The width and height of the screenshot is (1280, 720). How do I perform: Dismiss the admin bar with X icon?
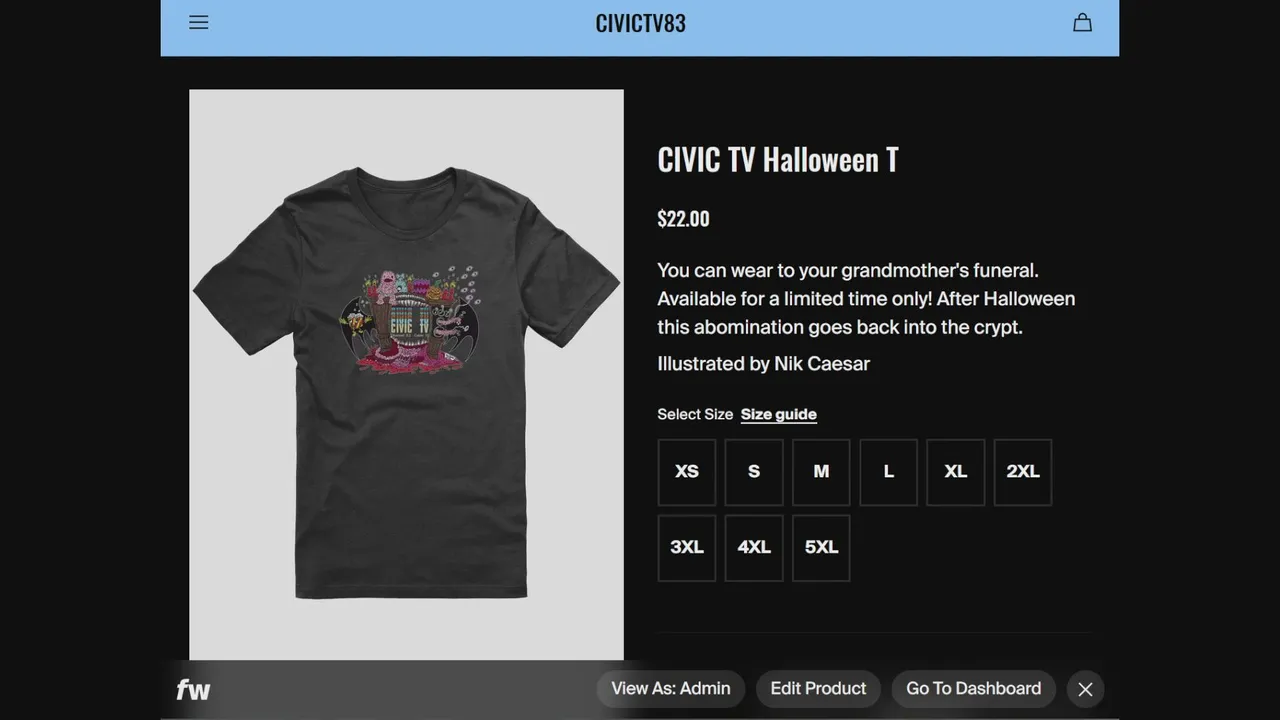[1085, 689]
